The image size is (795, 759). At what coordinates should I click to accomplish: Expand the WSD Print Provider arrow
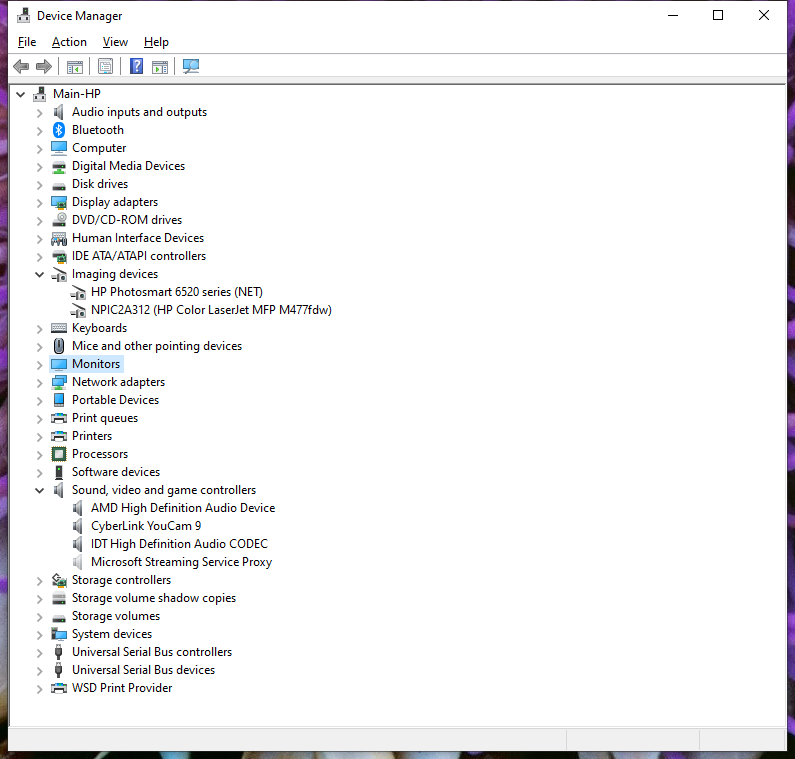pos(40,689)
